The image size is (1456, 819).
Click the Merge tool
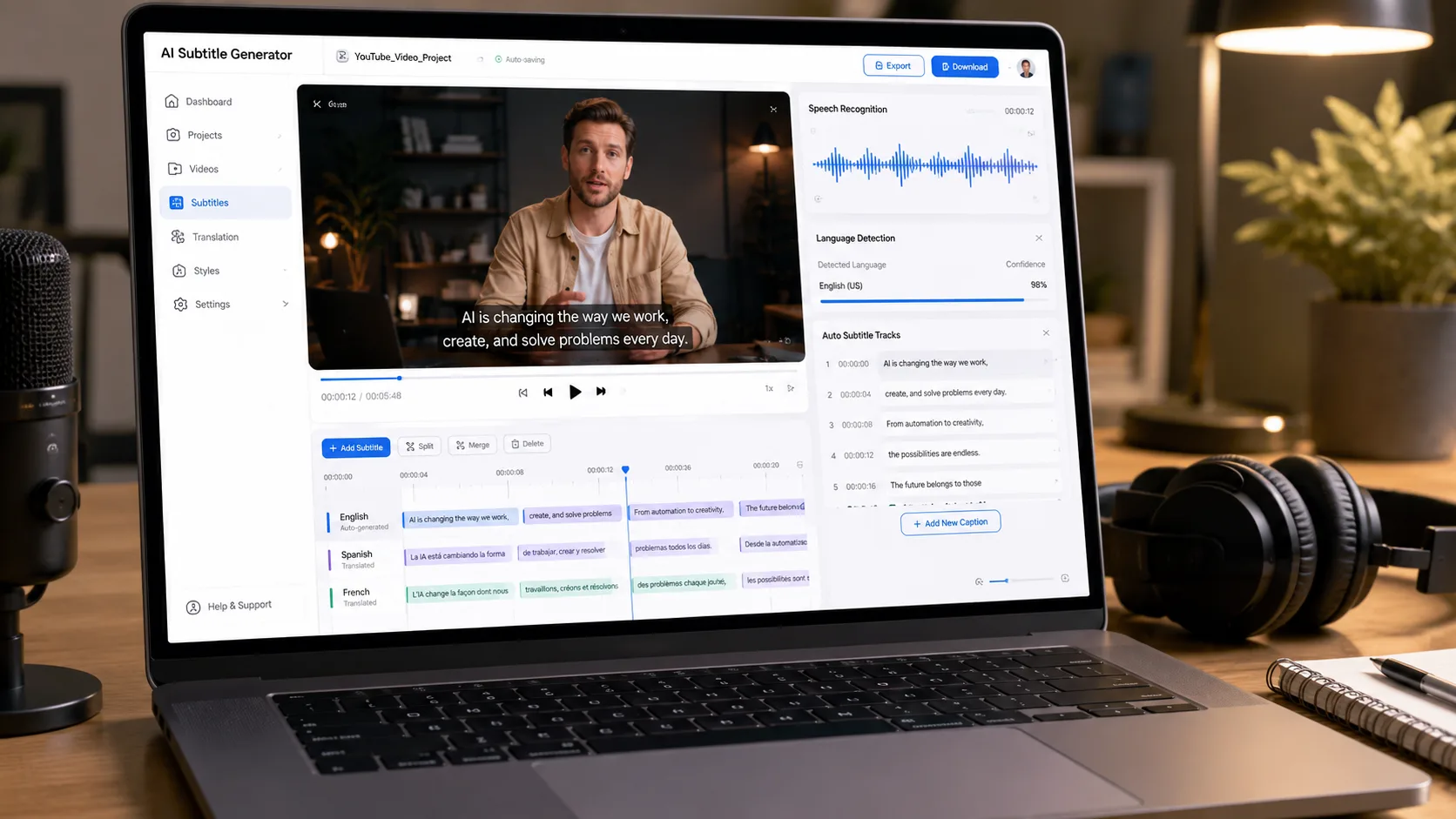pyautogui.click(x=473, y=445)
